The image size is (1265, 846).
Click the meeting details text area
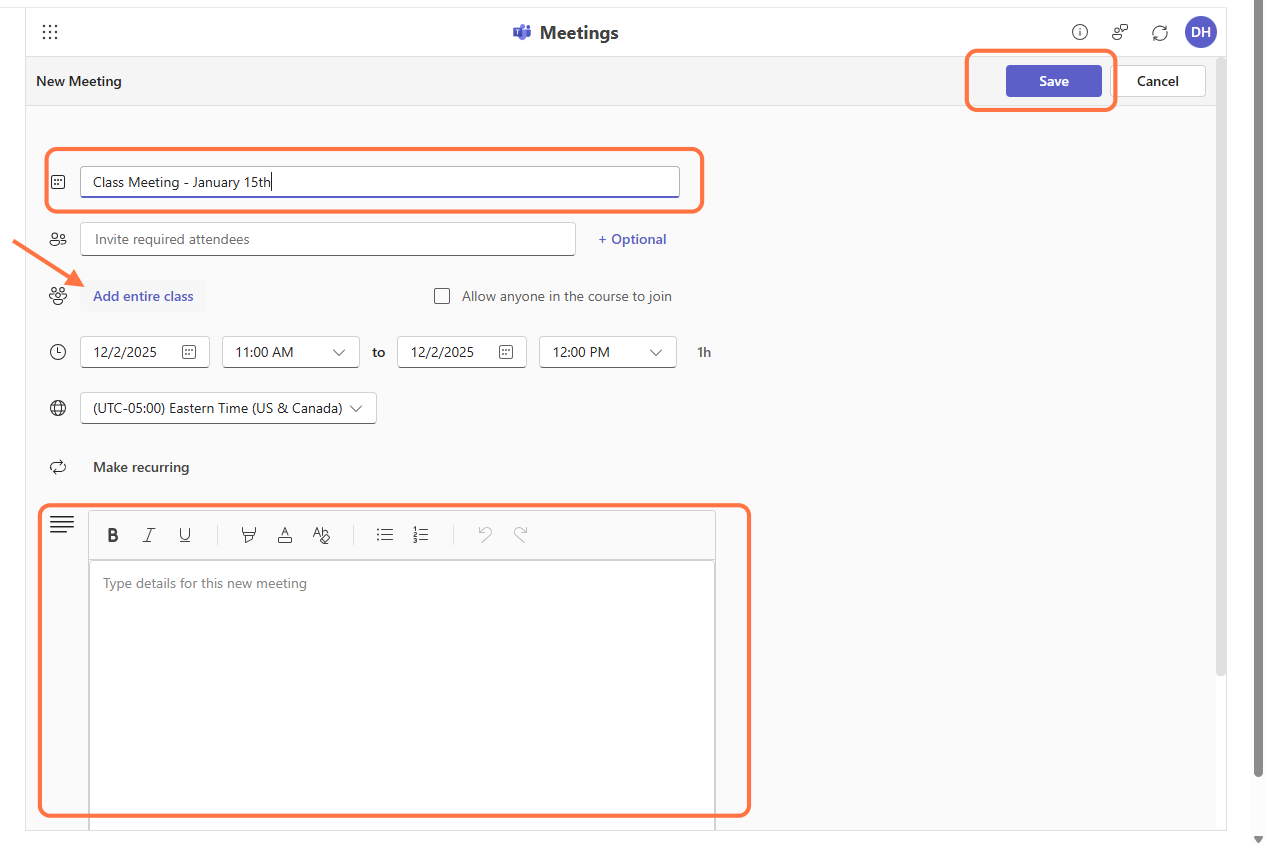[402, 694]
